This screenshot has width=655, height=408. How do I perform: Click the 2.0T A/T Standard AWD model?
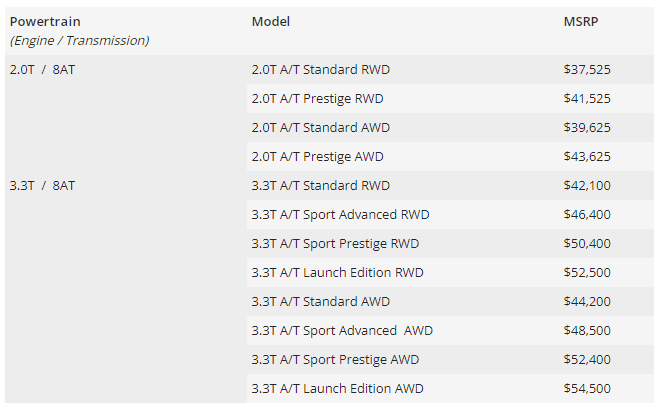point(320,128)
